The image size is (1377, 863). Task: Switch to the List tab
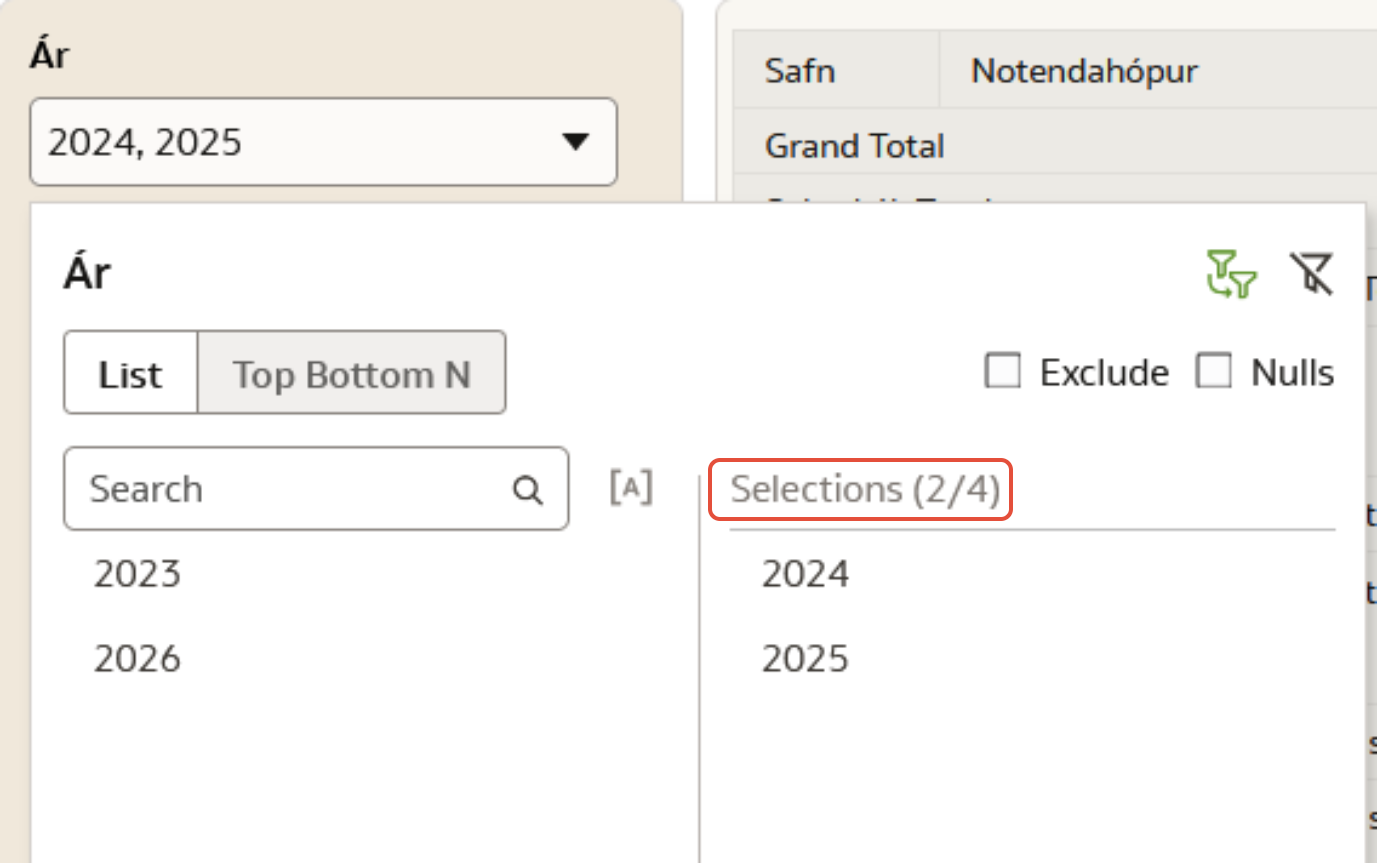pos(131,374)
